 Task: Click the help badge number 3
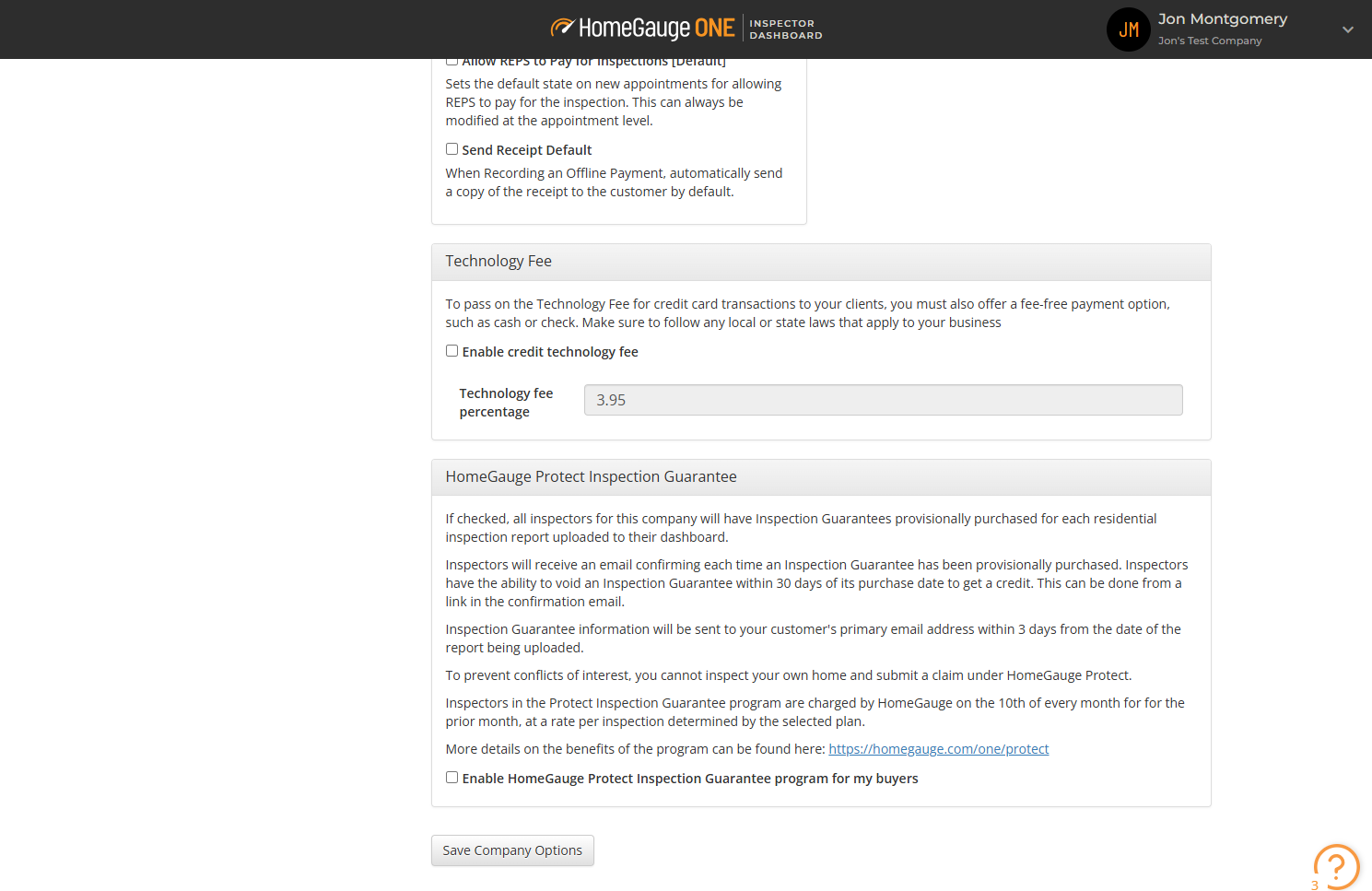[1315, 885]
